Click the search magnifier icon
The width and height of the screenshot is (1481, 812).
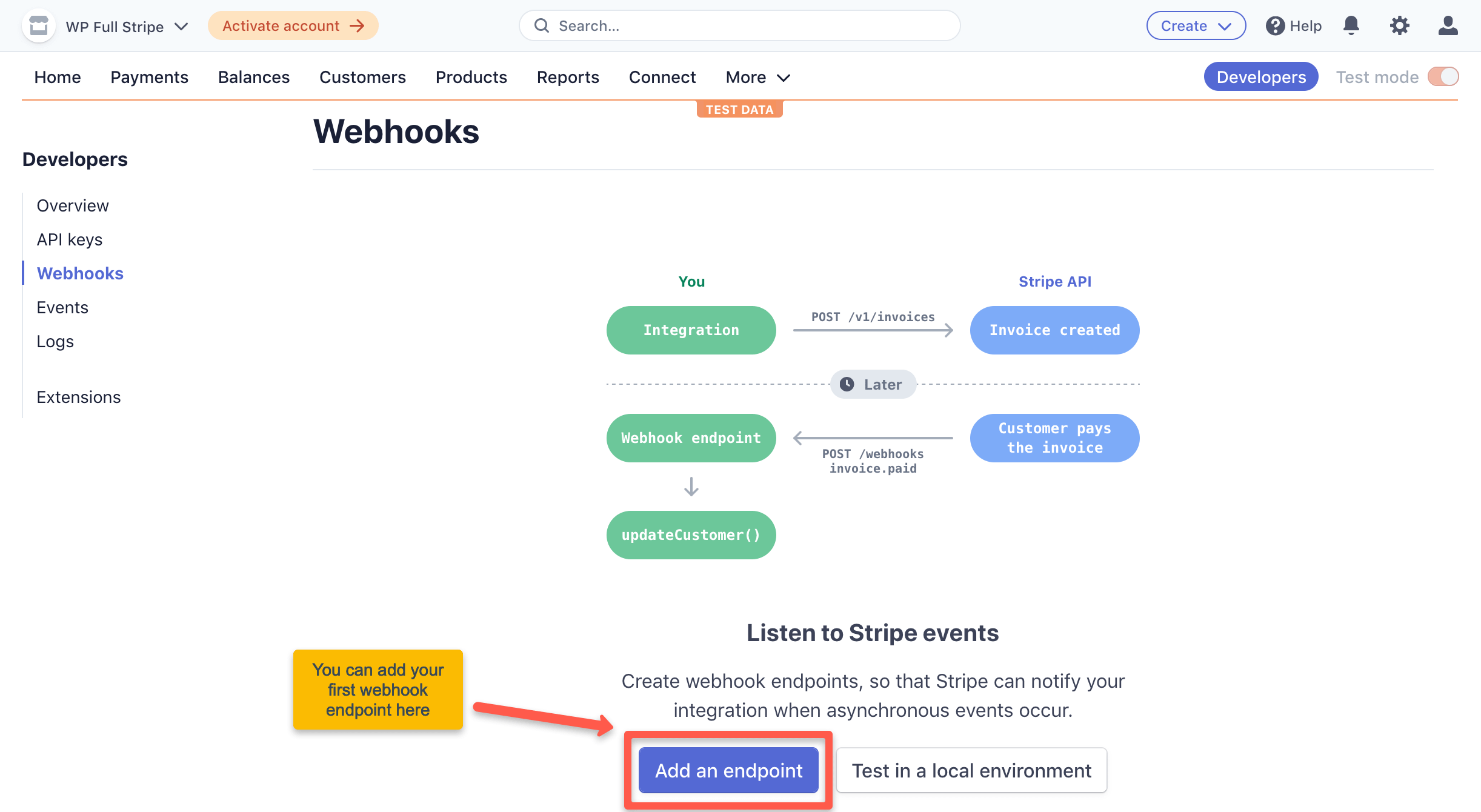tap(542, 25)
